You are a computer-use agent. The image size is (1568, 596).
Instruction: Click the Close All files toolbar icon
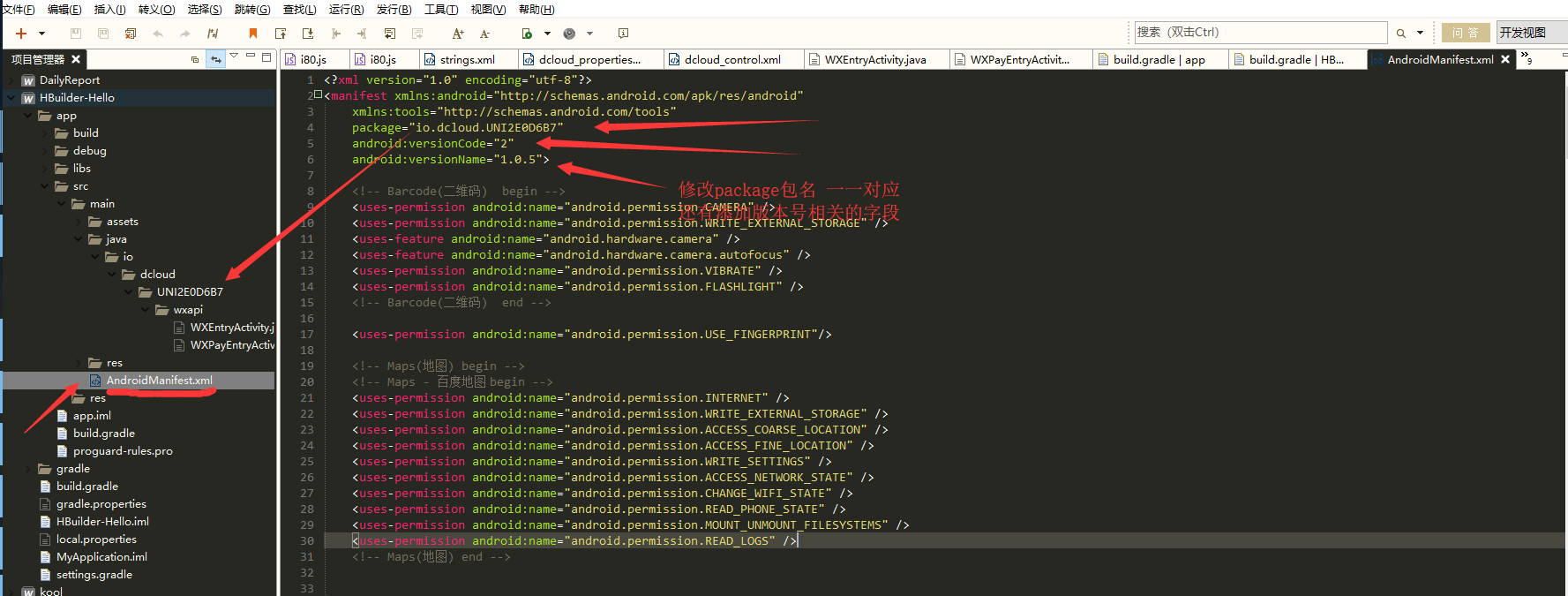(x=131, y=34)
